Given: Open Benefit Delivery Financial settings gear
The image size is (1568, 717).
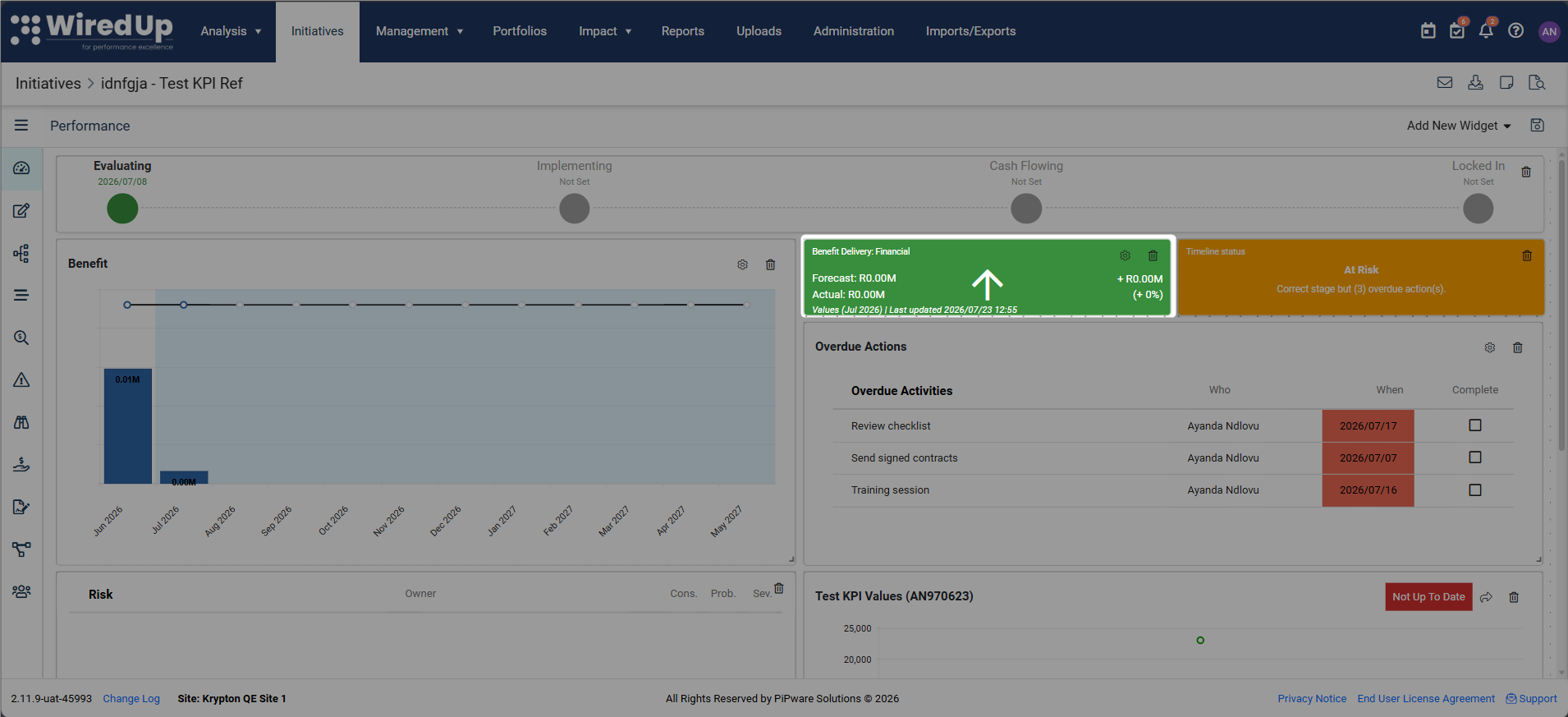Looking at the screenshot, I should [1125, 255].
